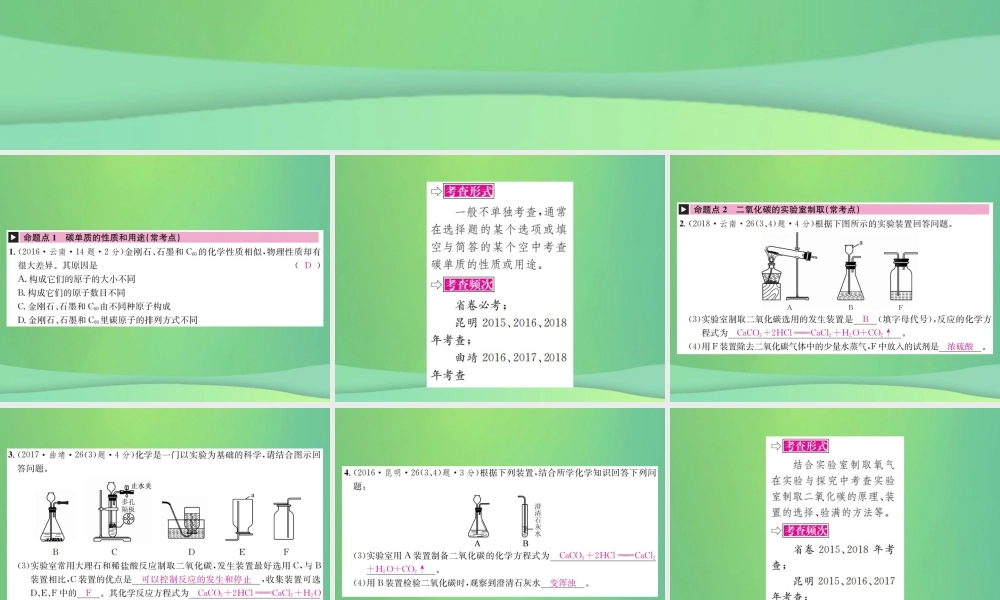Select option A 构成它们的原子的大小不同
The image size is (1000, 600).
[77, 279]
